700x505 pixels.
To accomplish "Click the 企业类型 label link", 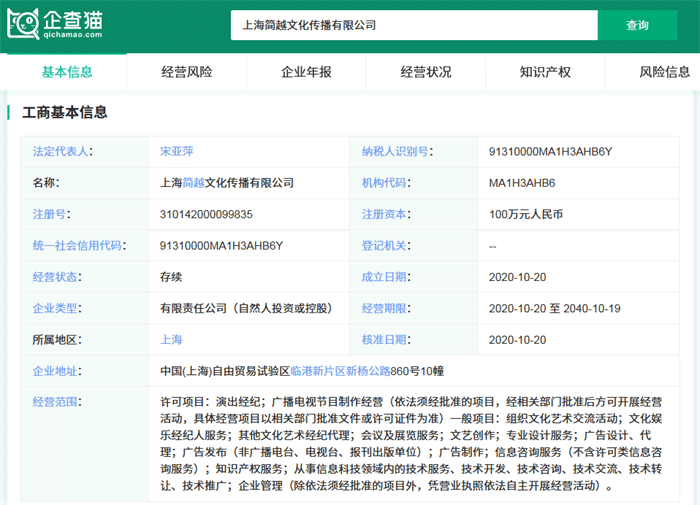I will point(54,308).
